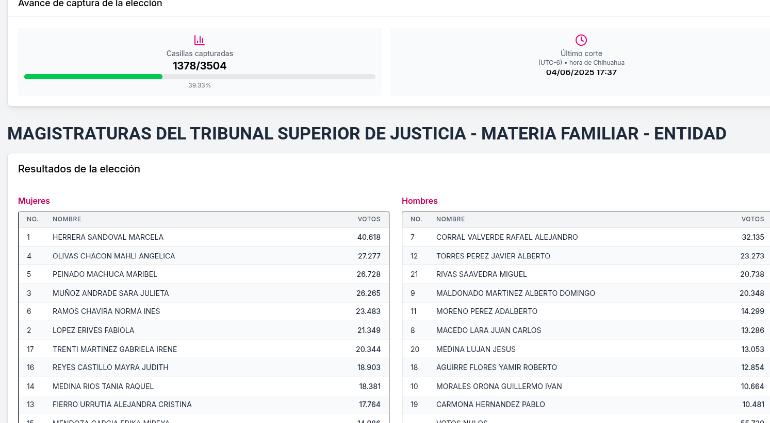Select row OLIVAS CHACON MAHLI ANGELICA
Image resolution: width=770 pixels, height=423 pixels.
pyautogui.click(x=204, y=256)
